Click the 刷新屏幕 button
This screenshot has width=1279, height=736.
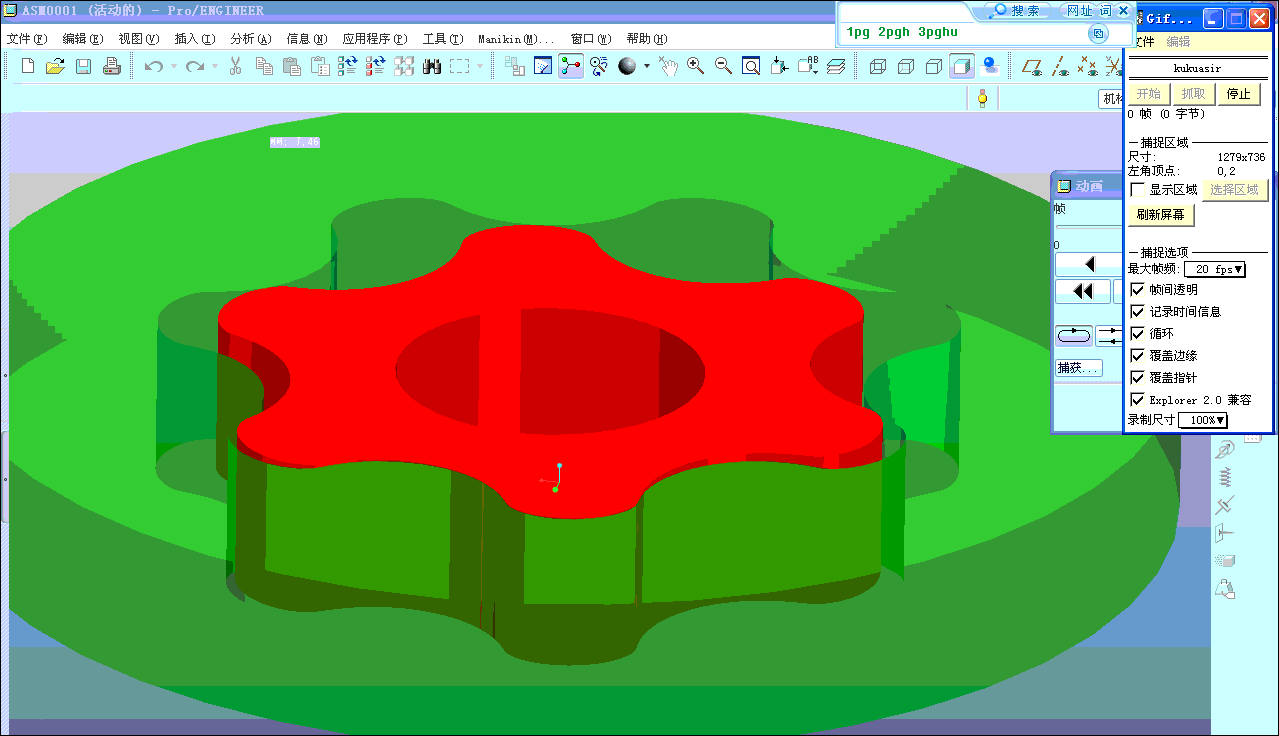pos(1160,214)
